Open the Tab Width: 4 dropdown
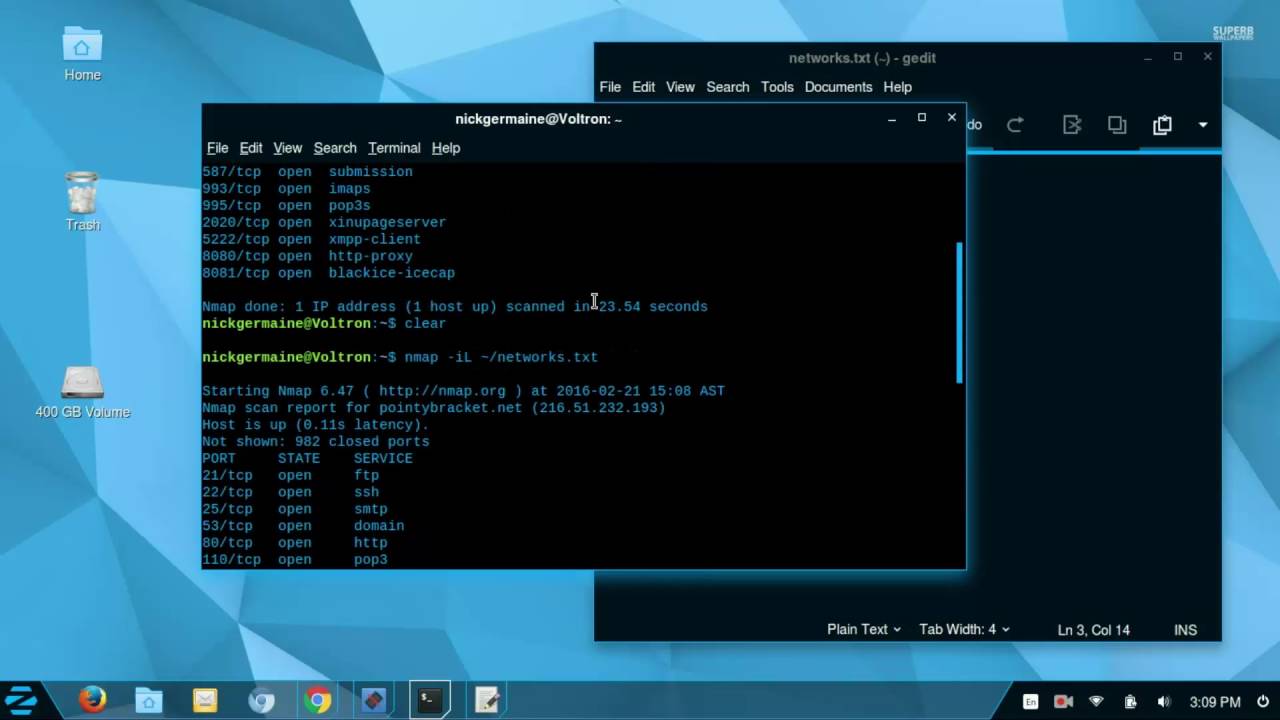Image resolution: width=1280 pixels, height=720 pixels. (x=964, y=630)
